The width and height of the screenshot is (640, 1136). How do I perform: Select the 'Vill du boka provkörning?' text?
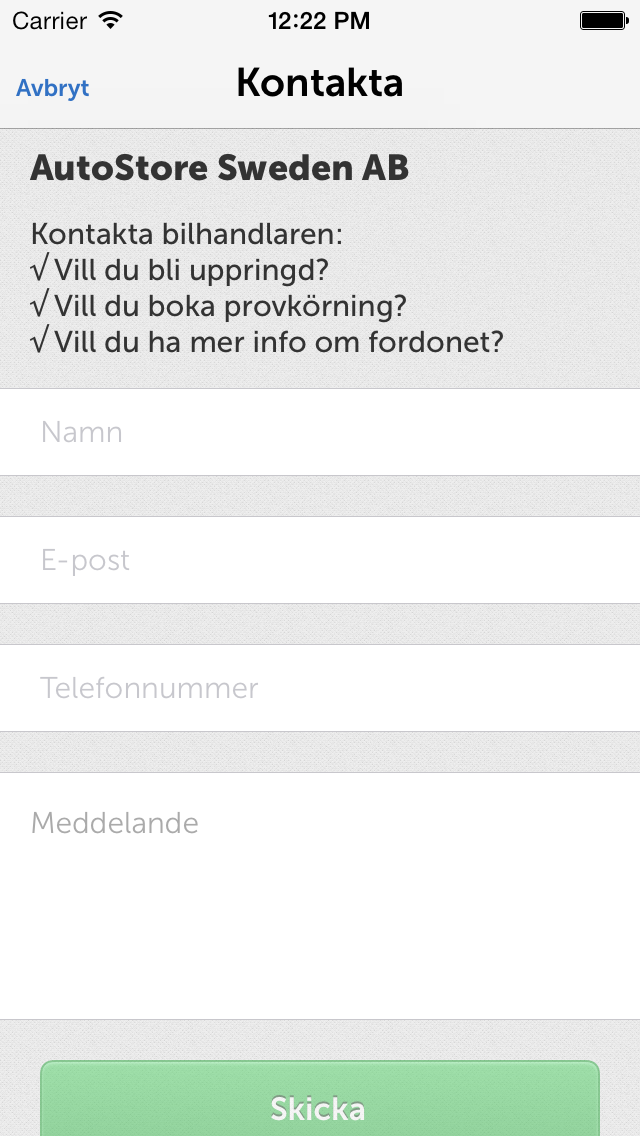(230, 306)
